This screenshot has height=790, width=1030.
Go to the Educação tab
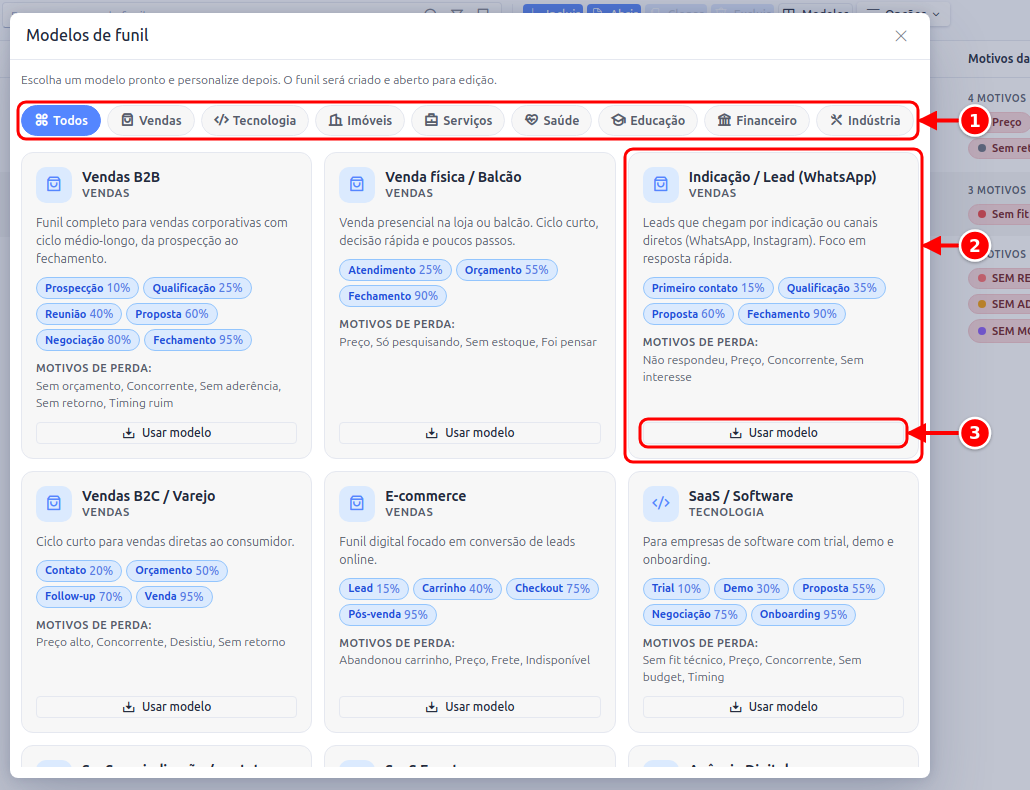(x=648, y=120)
